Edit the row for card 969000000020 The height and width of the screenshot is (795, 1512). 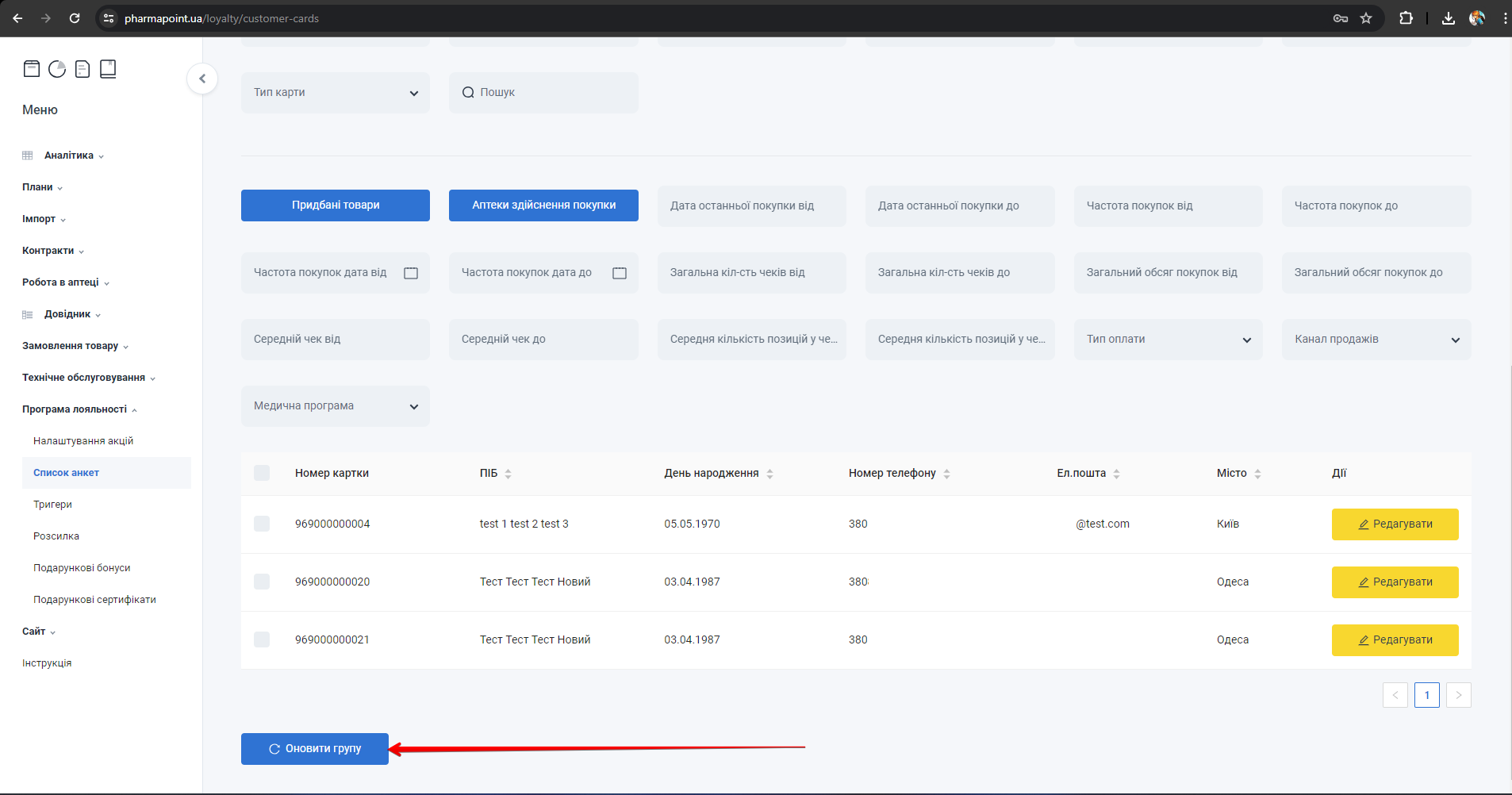[x=1395, y=582]
